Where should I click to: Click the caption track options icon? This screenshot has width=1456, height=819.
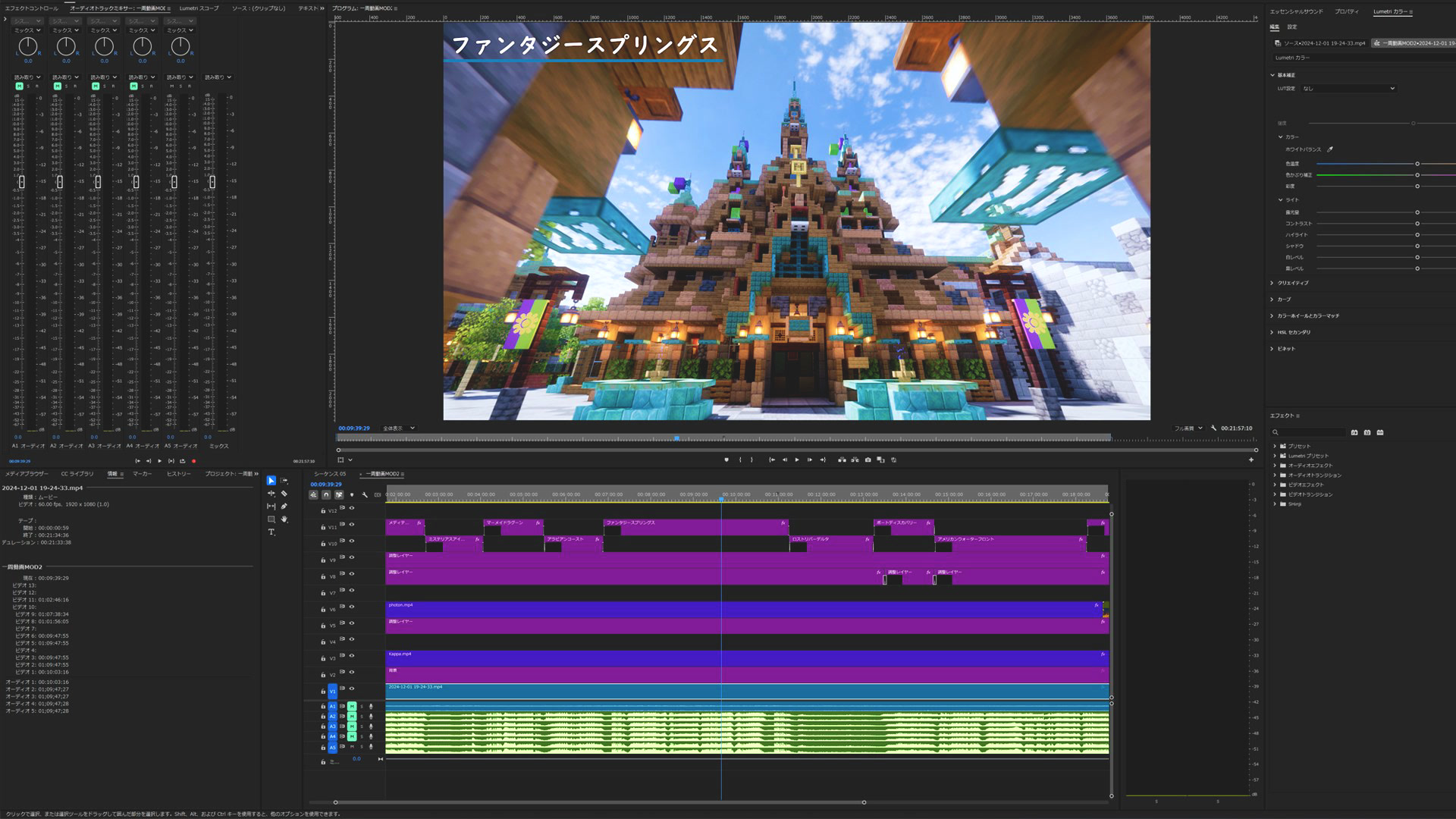tap(378, 494)
